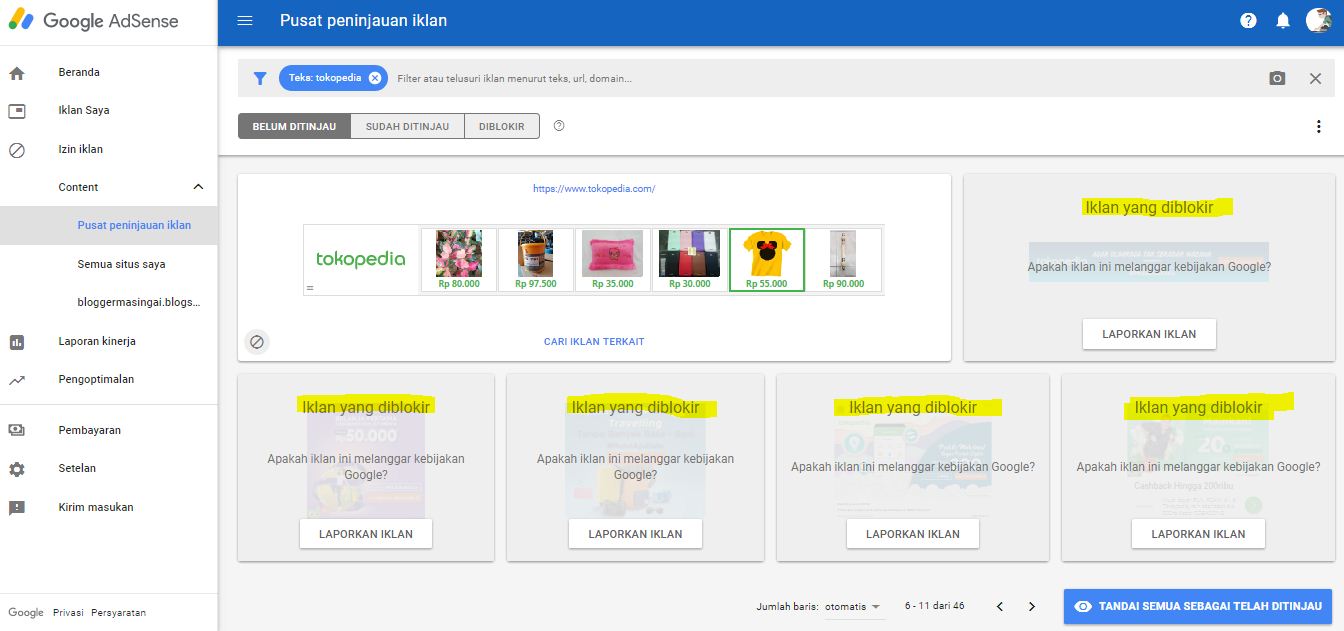Image resolution: width=1344 pixels, height=631 pixels.
Task: Click the help question mark in the top bar
Action: coord(1247,20)
